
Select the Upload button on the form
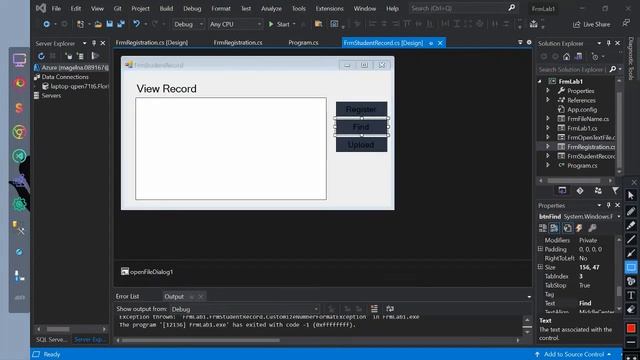point(361,144)
